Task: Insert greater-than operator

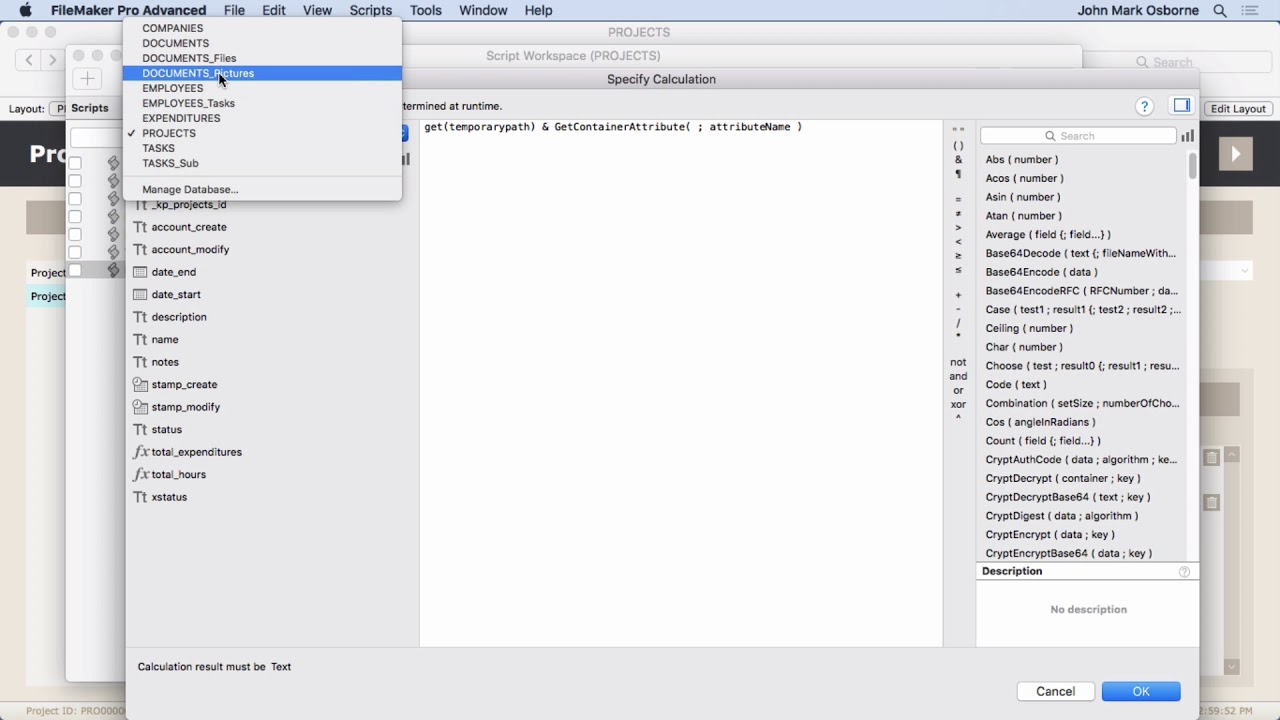Action: coord(958,227)
